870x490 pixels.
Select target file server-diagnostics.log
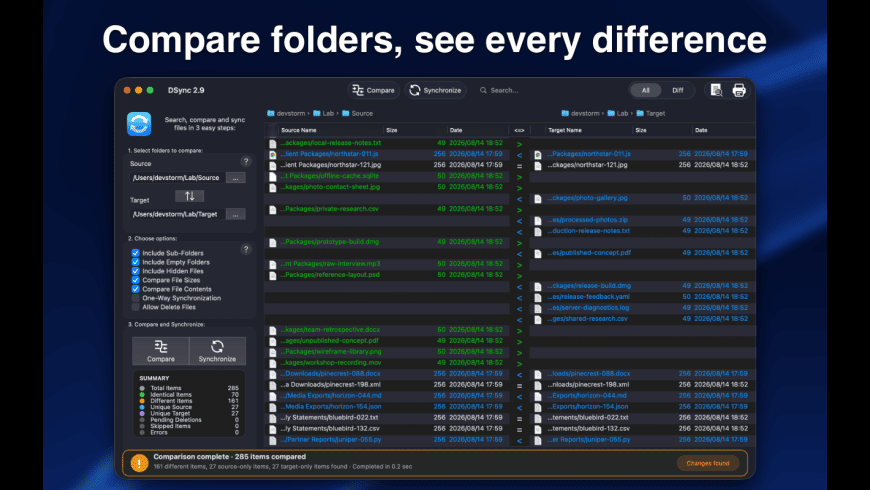(588, 308)
